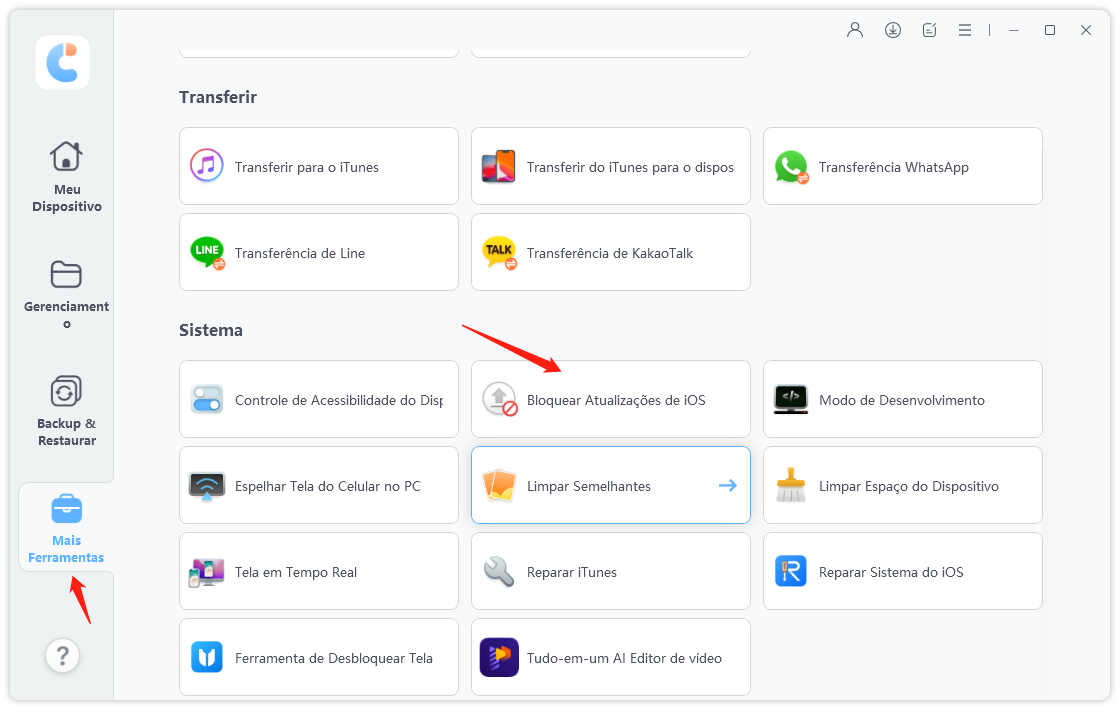Click the wrench Reparar iTunes icon
Viewport: 1120px width, 710px height.
[499, 572]
